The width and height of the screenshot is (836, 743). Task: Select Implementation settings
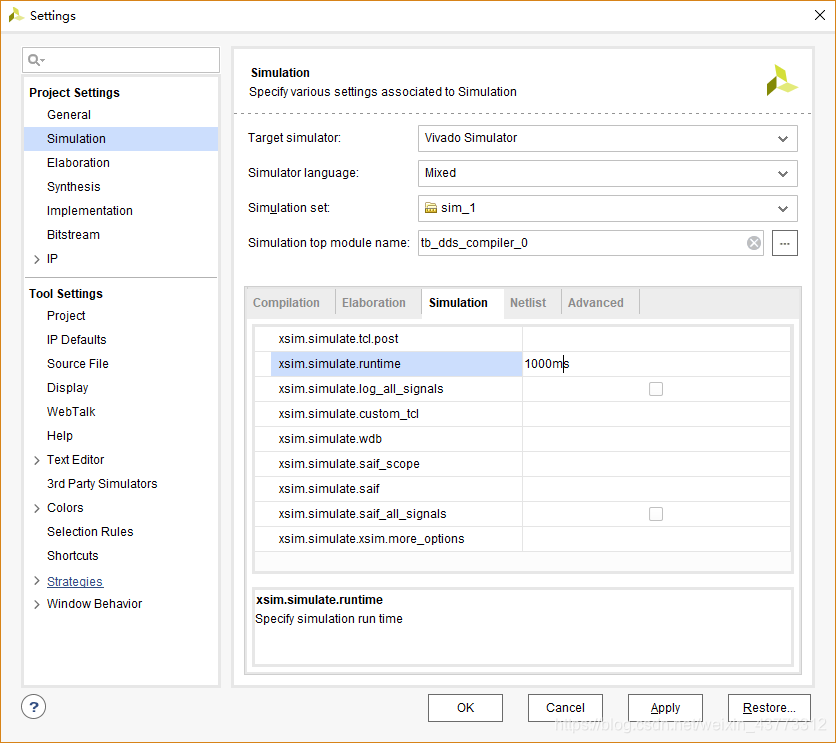coord(90,211)
